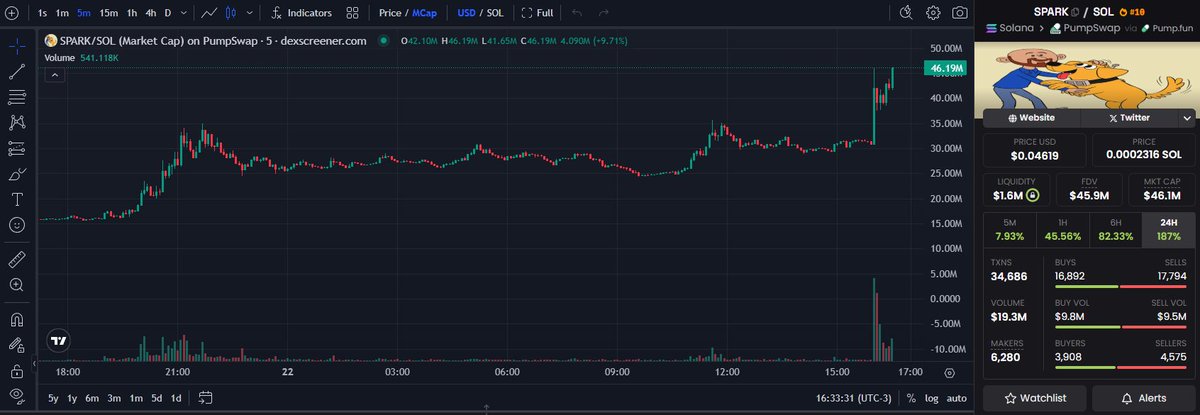
Task: Set chart range to 1y
Action: [x=72, y=398]
